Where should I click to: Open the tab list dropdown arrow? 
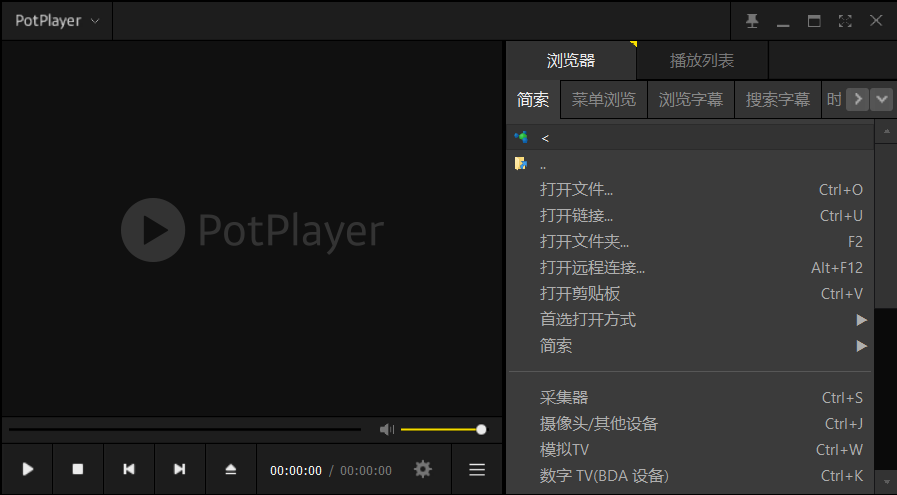(881, 99)
